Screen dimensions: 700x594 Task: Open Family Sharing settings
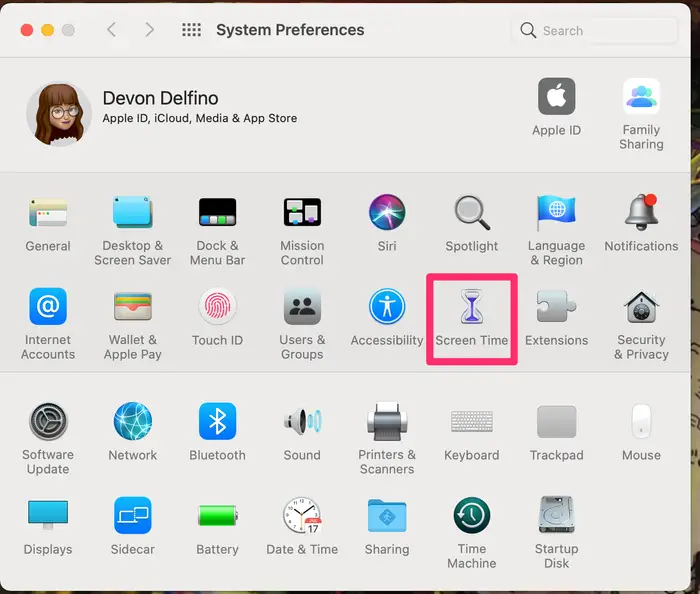click(642, 96)
